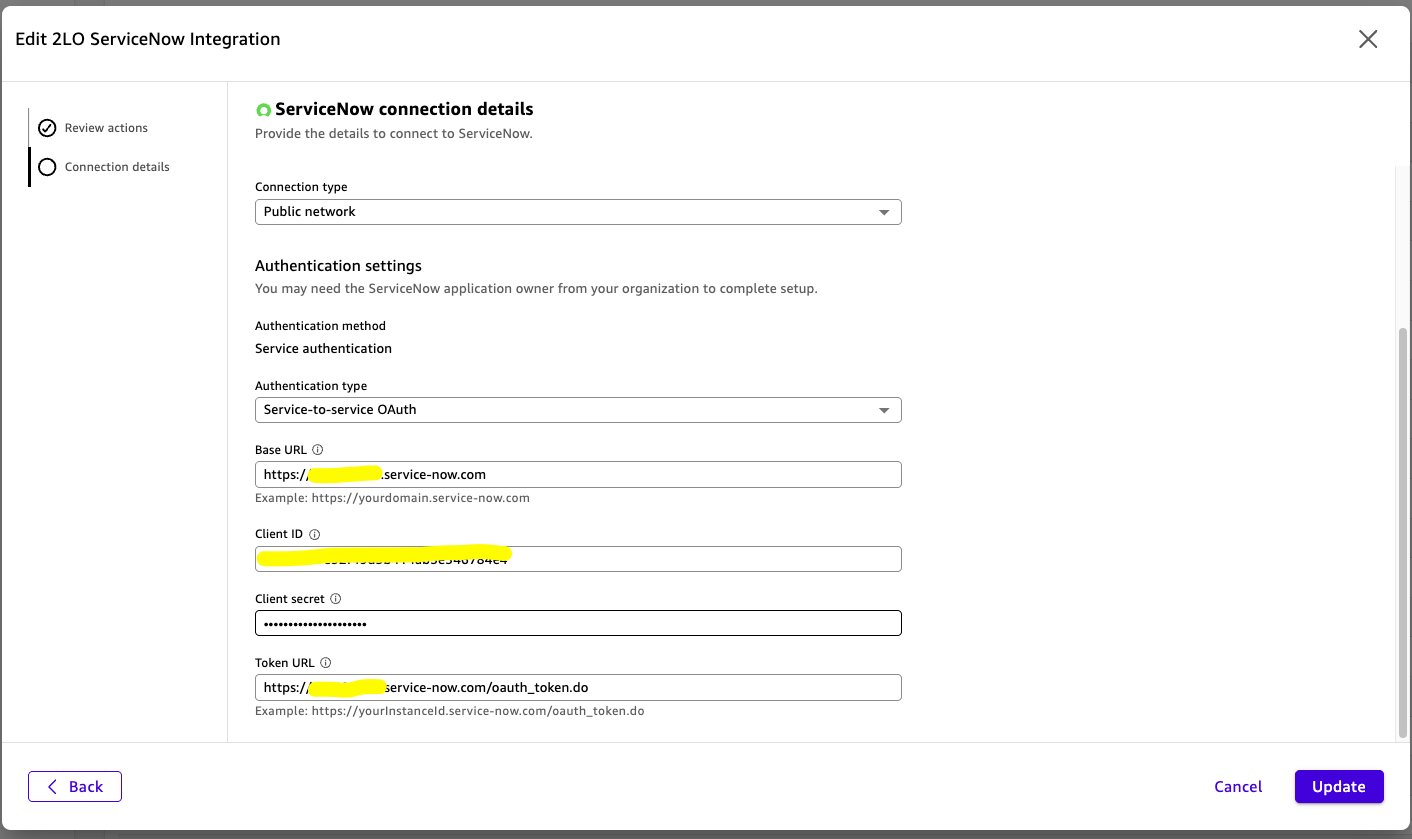Select the Connection details step circle

click(47, 167)
